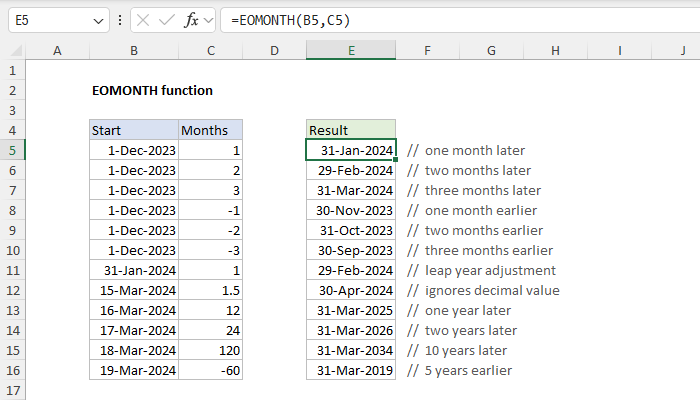
Task: Click the '// 5 years earlier' note
Action: pyautogui.click(x=459, y=371)
